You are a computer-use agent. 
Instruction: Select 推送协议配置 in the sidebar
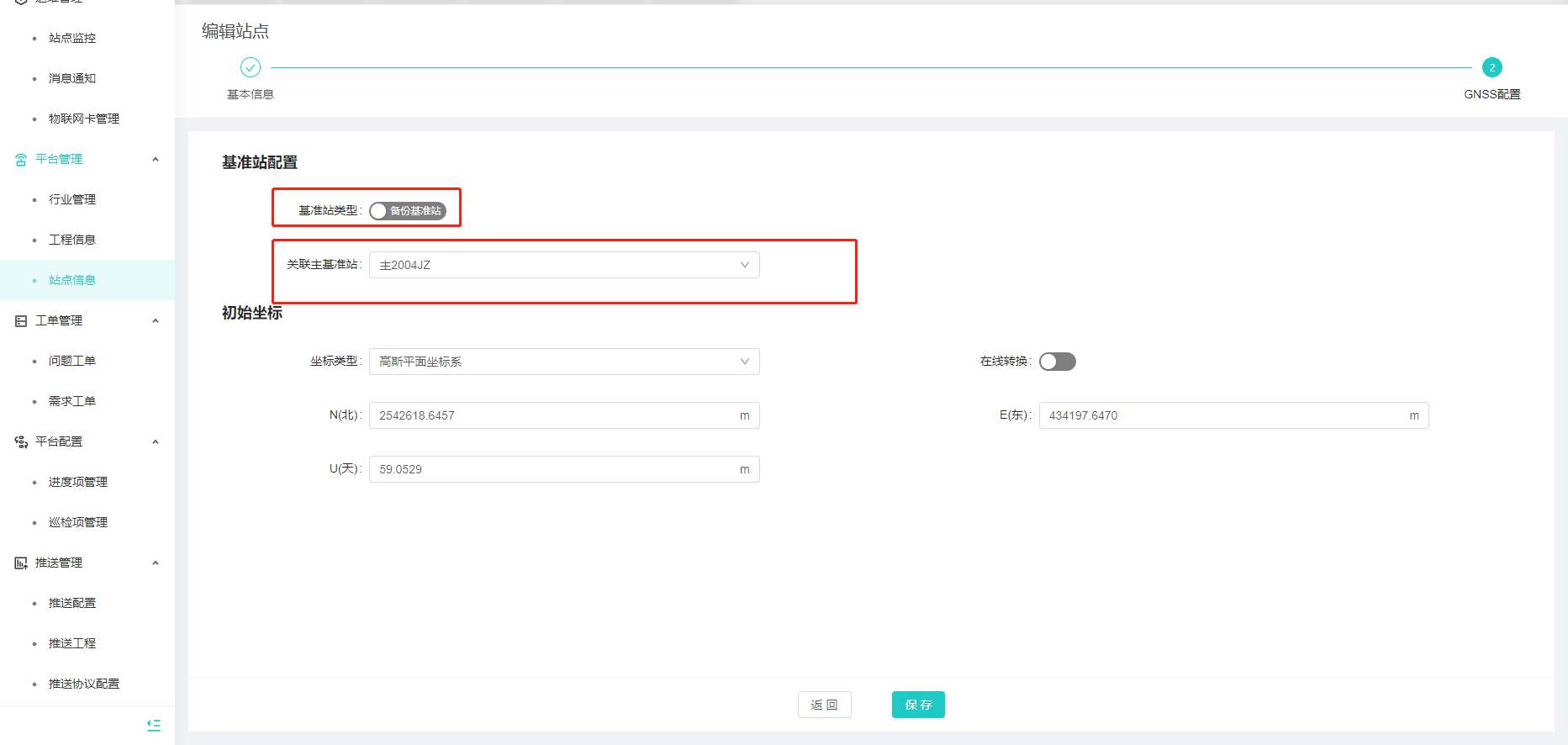[x=84, y=684]
